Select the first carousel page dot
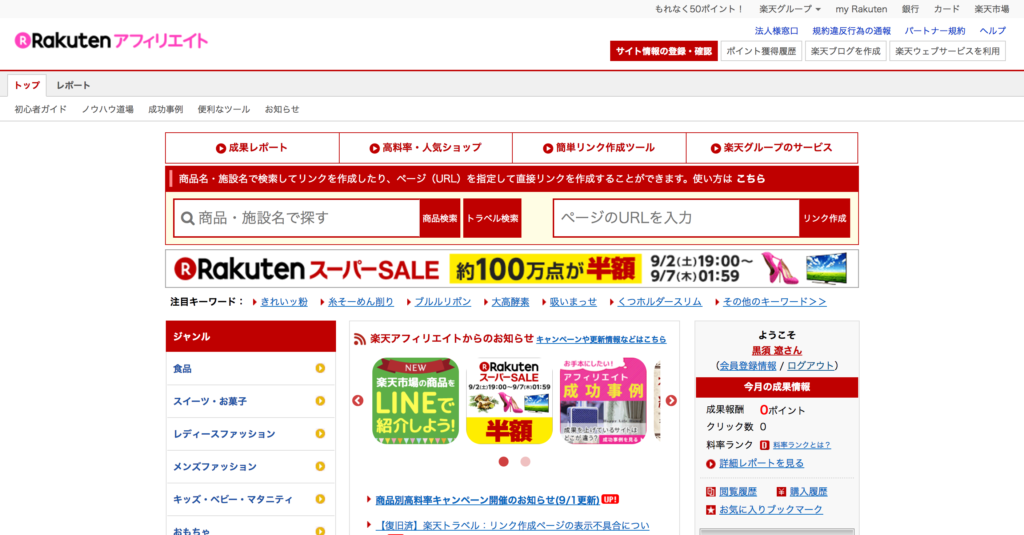 504,461
